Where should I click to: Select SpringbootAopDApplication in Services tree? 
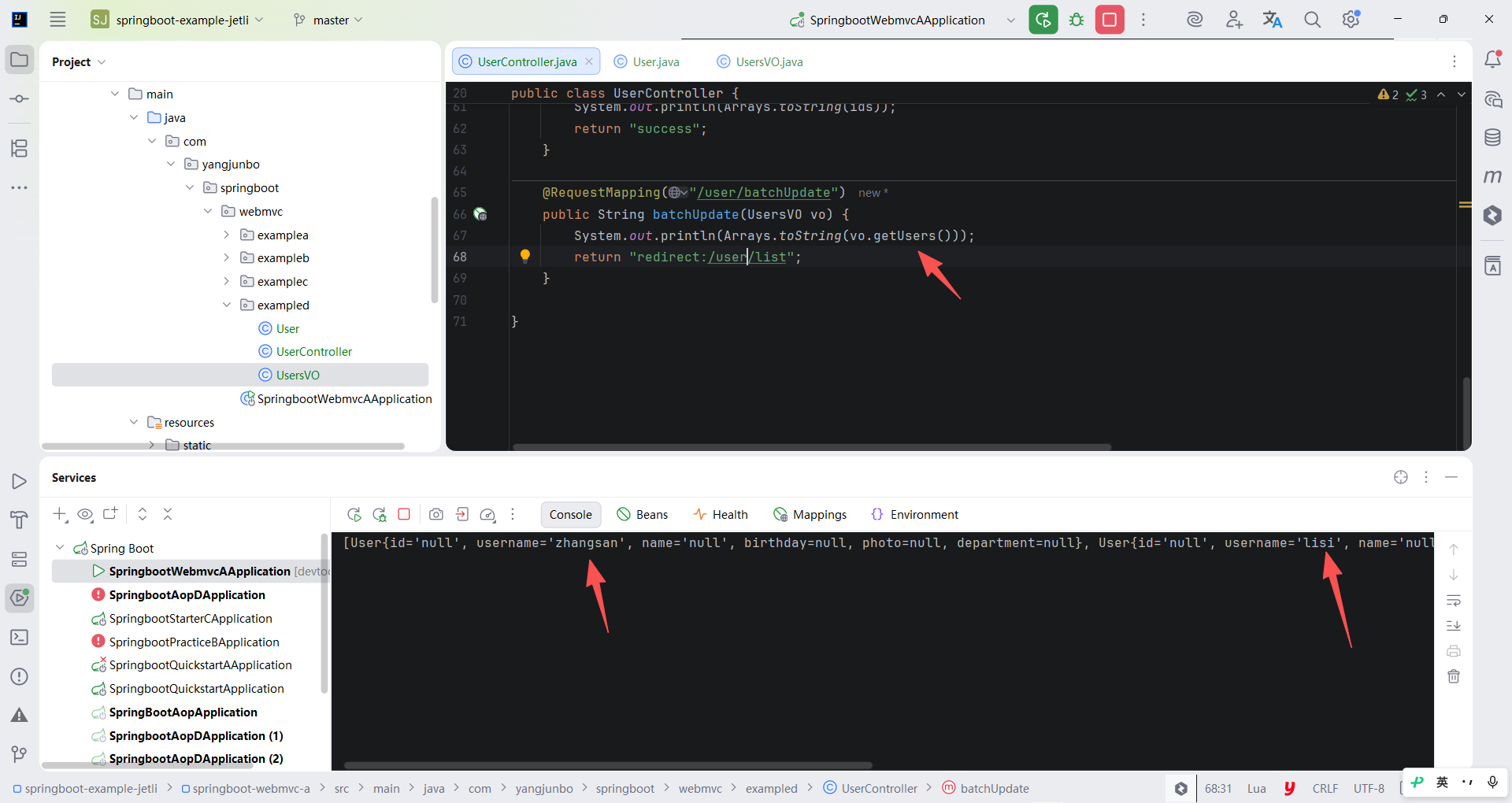pyautogui.click(x=187, y=594)
